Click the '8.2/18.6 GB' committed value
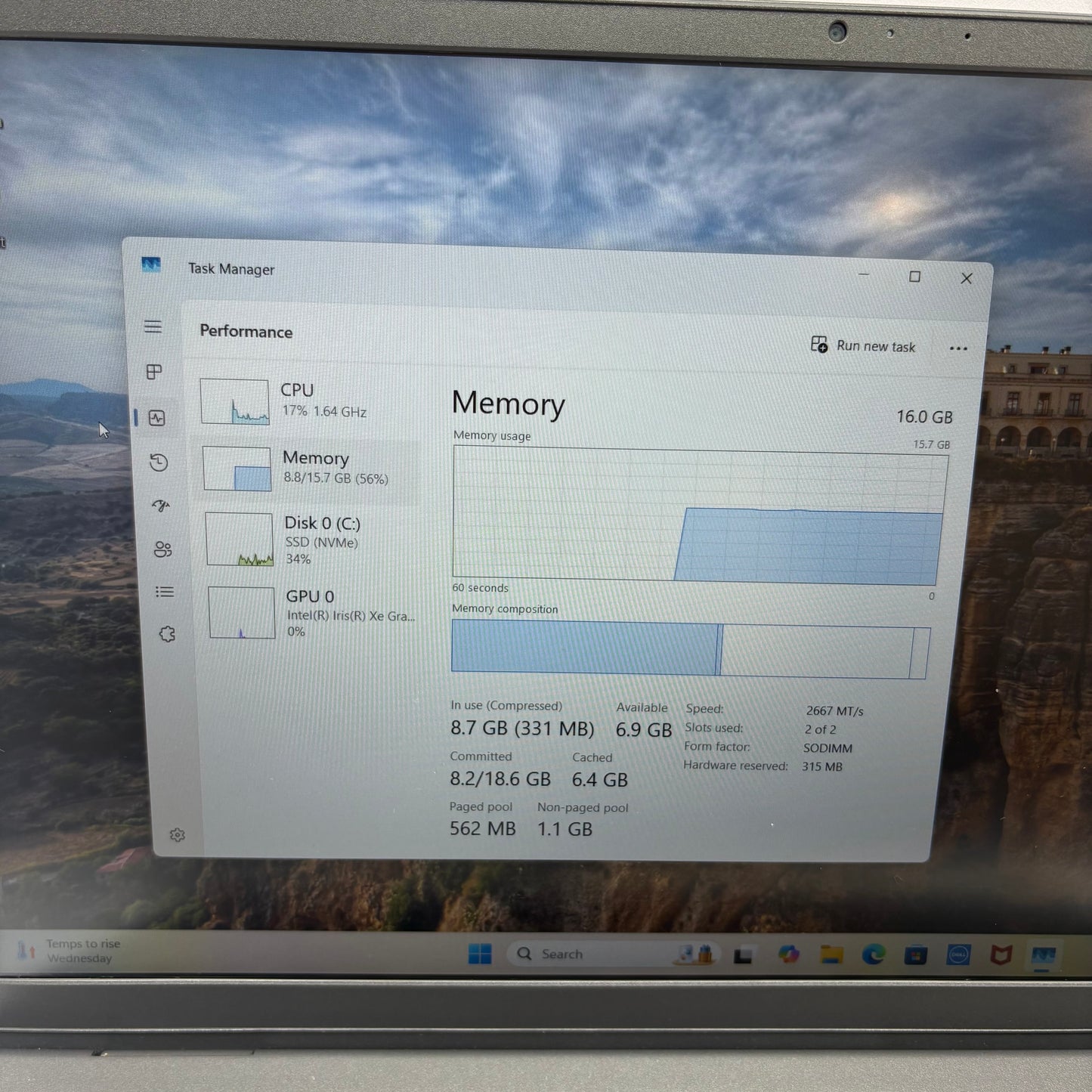 point(500,778)
